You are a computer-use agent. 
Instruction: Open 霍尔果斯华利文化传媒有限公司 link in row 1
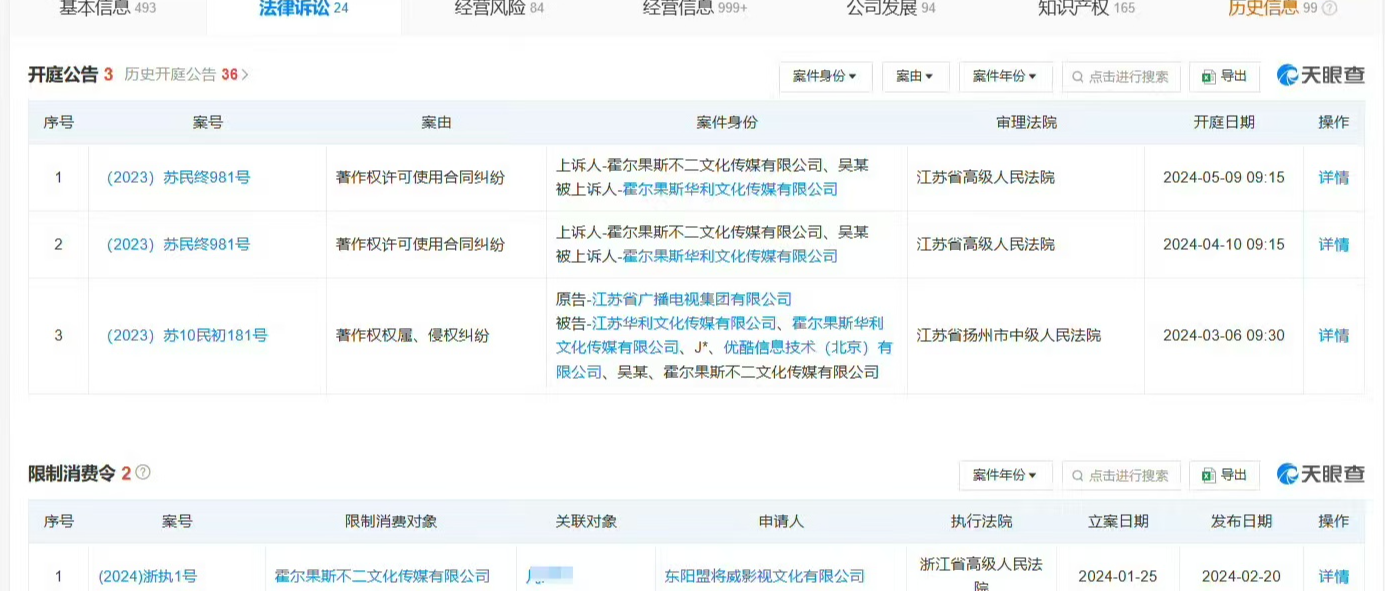pyautogui.click(x=730, y=189)
